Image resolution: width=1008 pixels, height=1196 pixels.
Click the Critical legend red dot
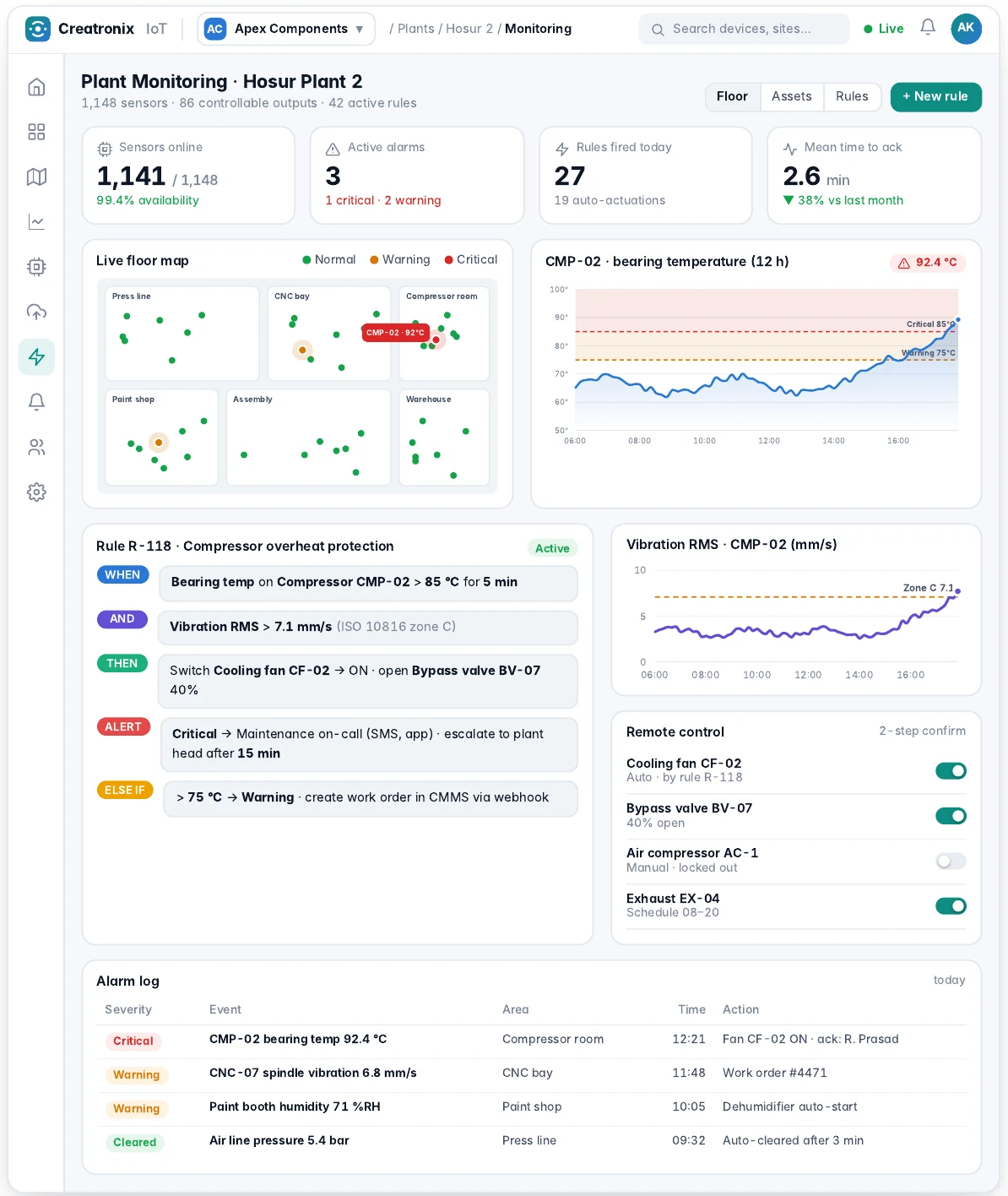[x=449, y=259]
